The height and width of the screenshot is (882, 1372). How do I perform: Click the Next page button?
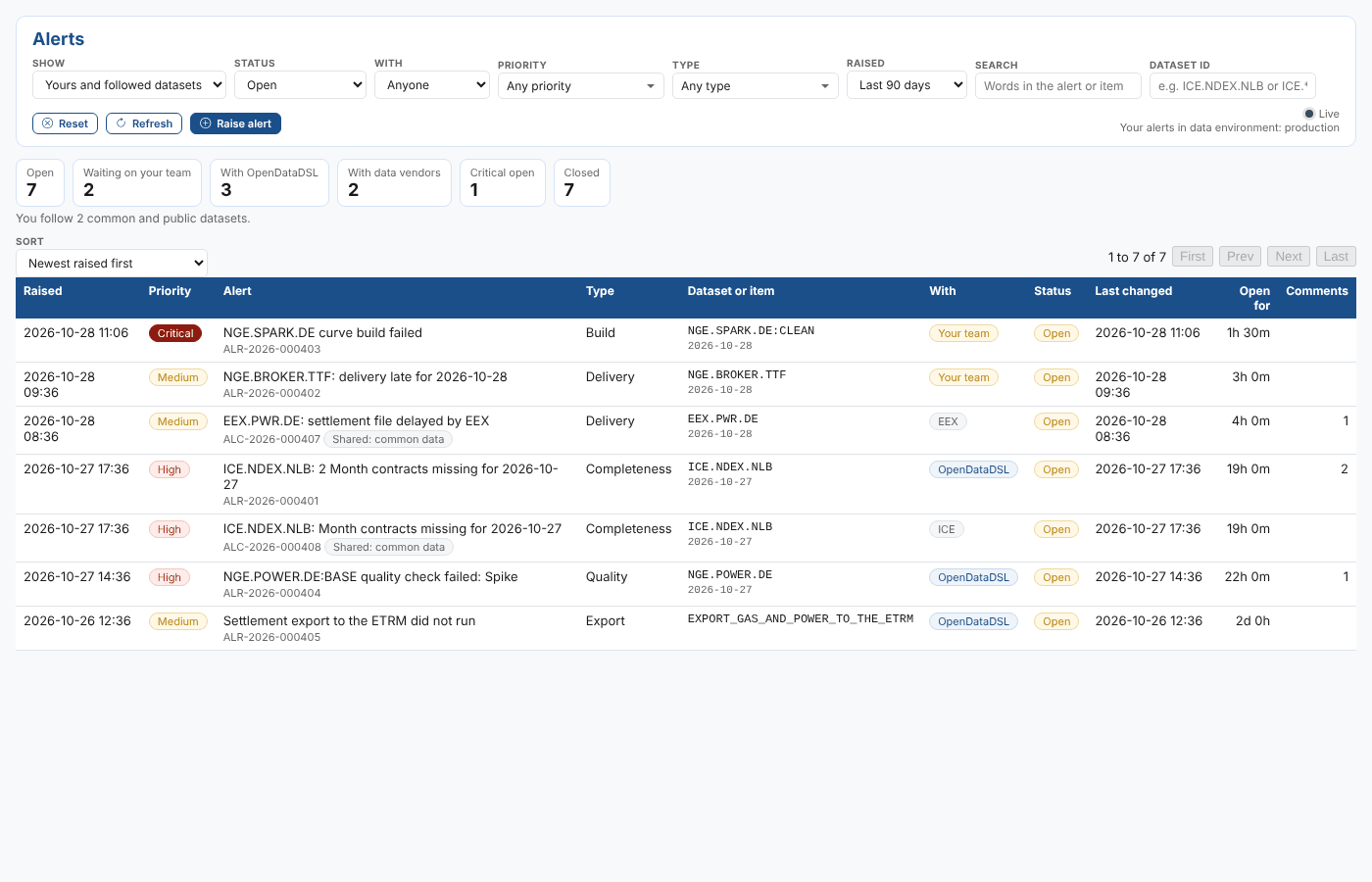pos(1289,257)
